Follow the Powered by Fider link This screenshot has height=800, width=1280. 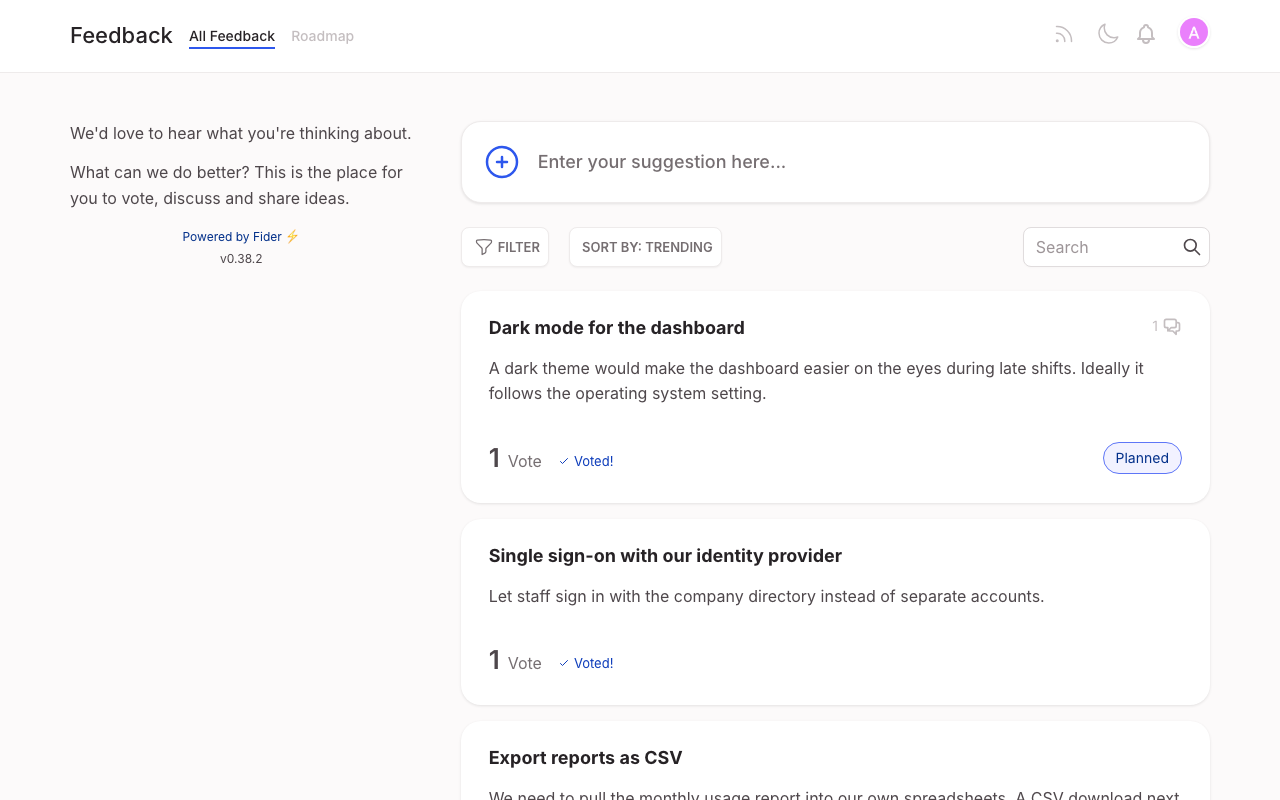(x=241, y=237)
